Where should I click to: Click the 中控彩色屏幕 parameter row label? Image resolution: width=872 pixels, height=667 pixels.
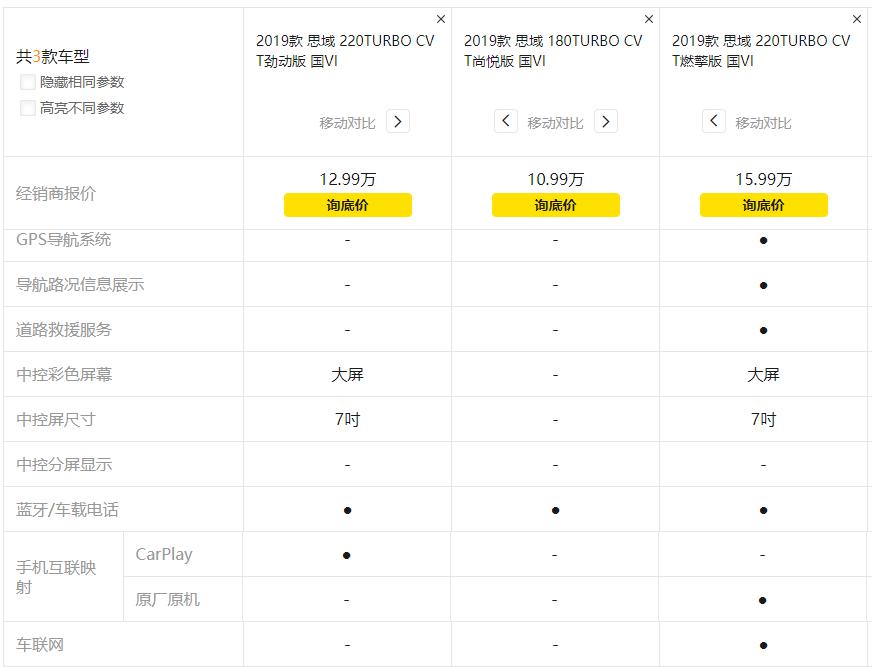64,374
